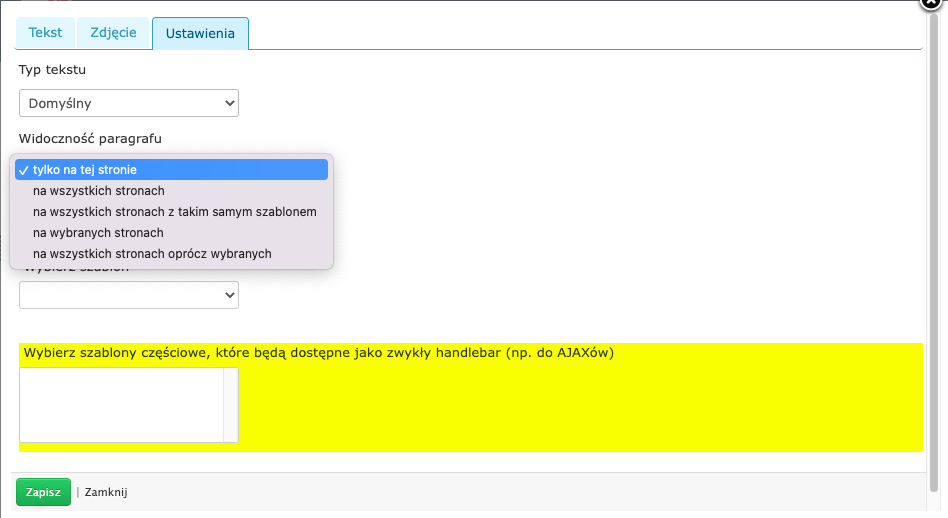Click the list box scrollbar track

pos(230,404)
